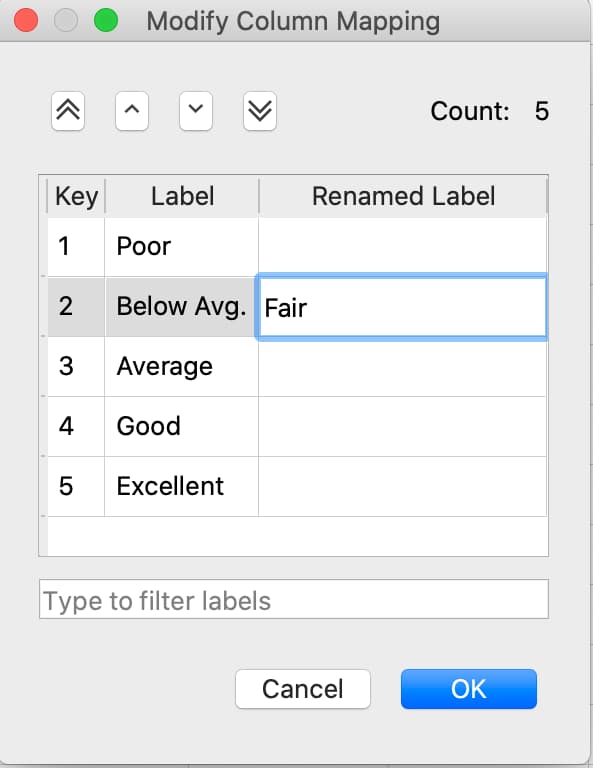The height and width of the screenshot is (768, 593).
Task: Click Renamed Label cell for Excellent row
Action: 403,486
